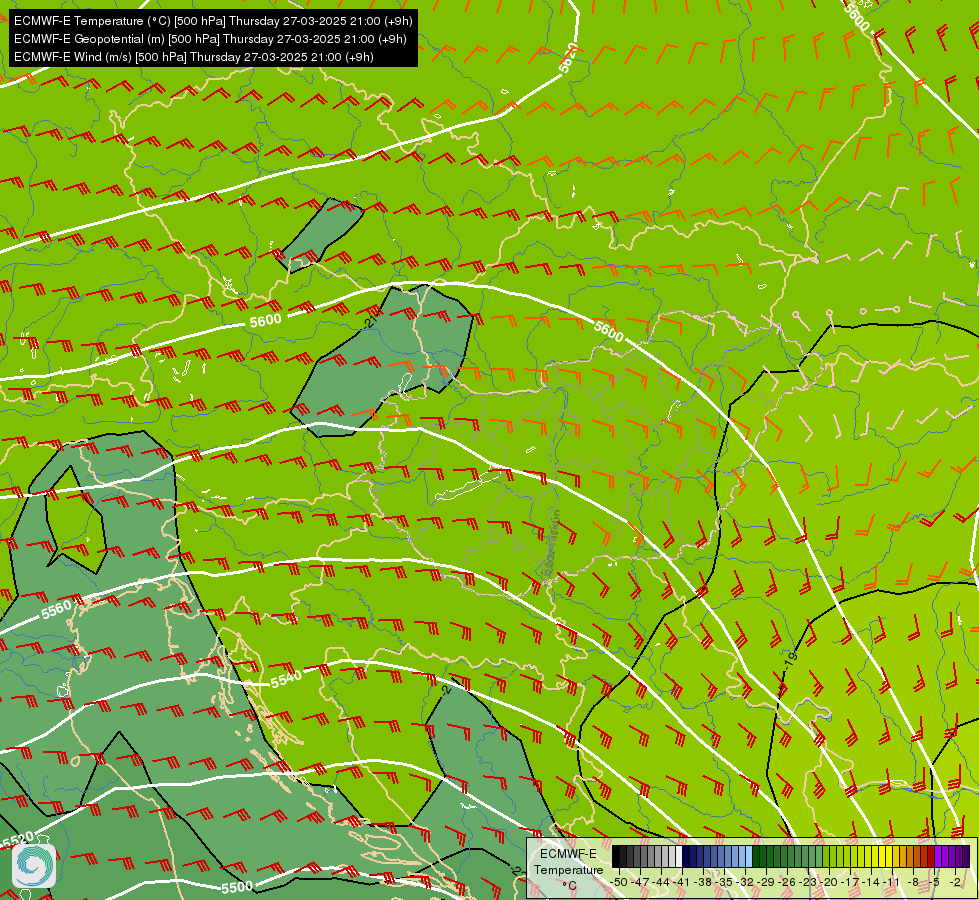Image resolution: width=979 pixels, height=900 pixels.
Task: Click the -44 value in the legend
Action: (x=661, y=883)
